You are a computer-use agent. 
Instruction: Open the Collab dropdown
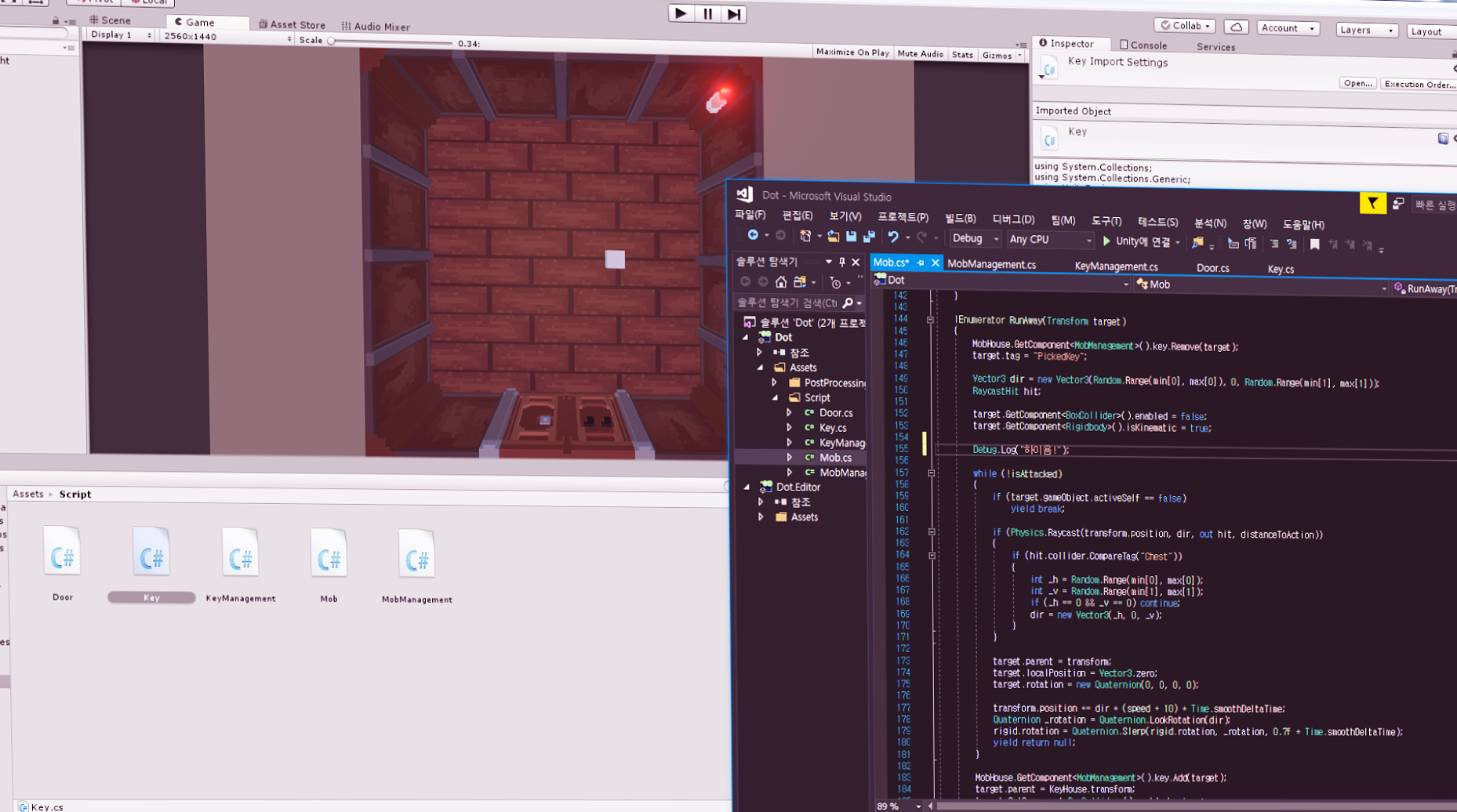pos(1185,26)
